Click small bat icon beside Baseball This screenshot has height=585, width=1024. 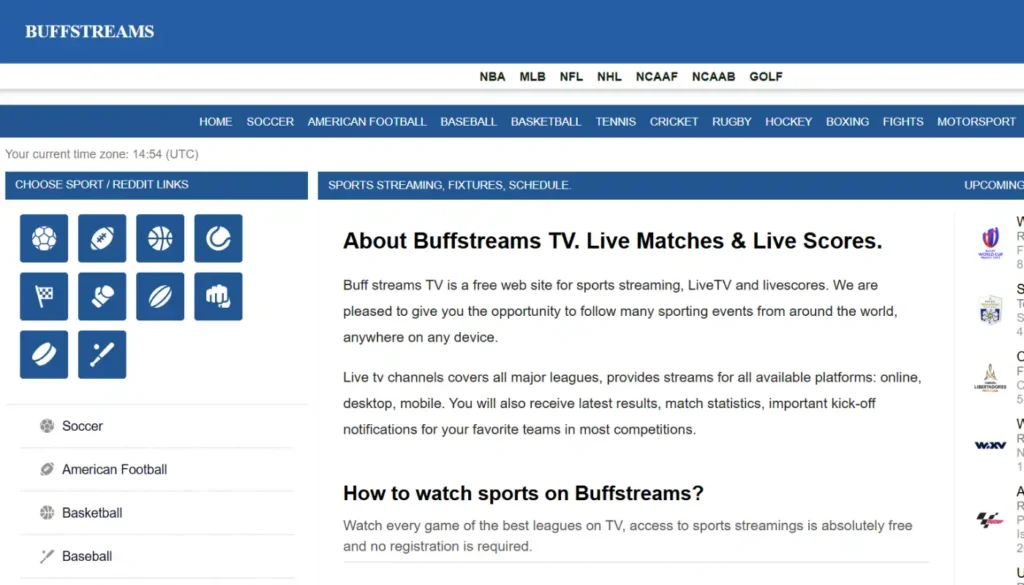47,556
